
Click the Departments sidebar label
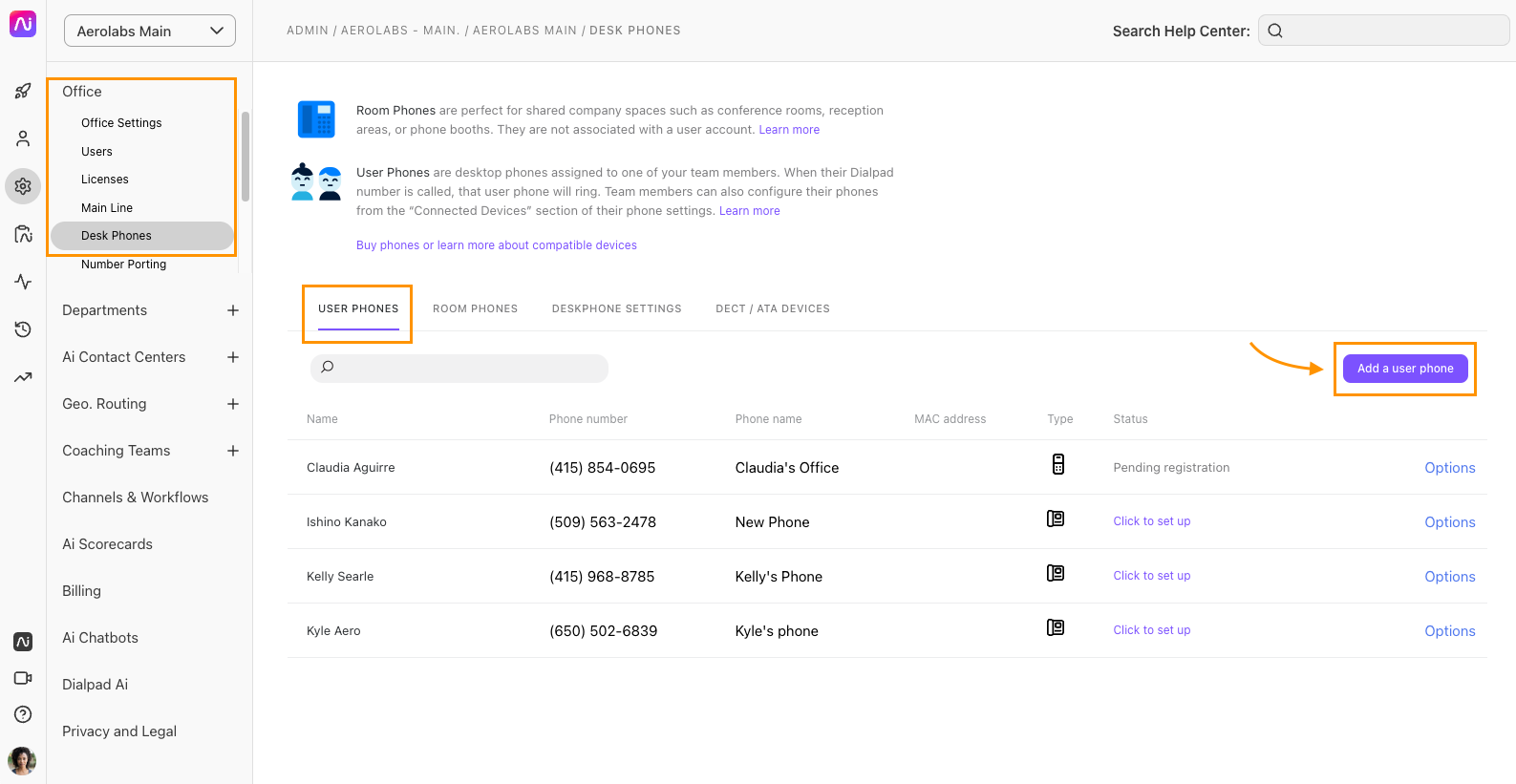pyautogui.click(x=105, y=310)
